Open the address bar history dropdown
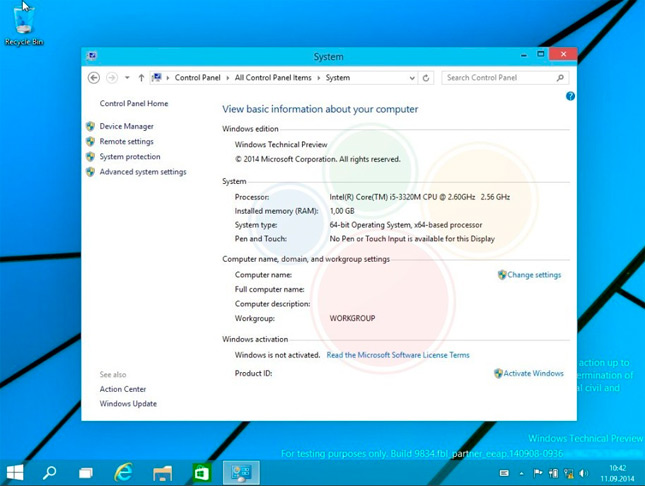The height and width of the screenshot is (486, 645). (412, 78)
